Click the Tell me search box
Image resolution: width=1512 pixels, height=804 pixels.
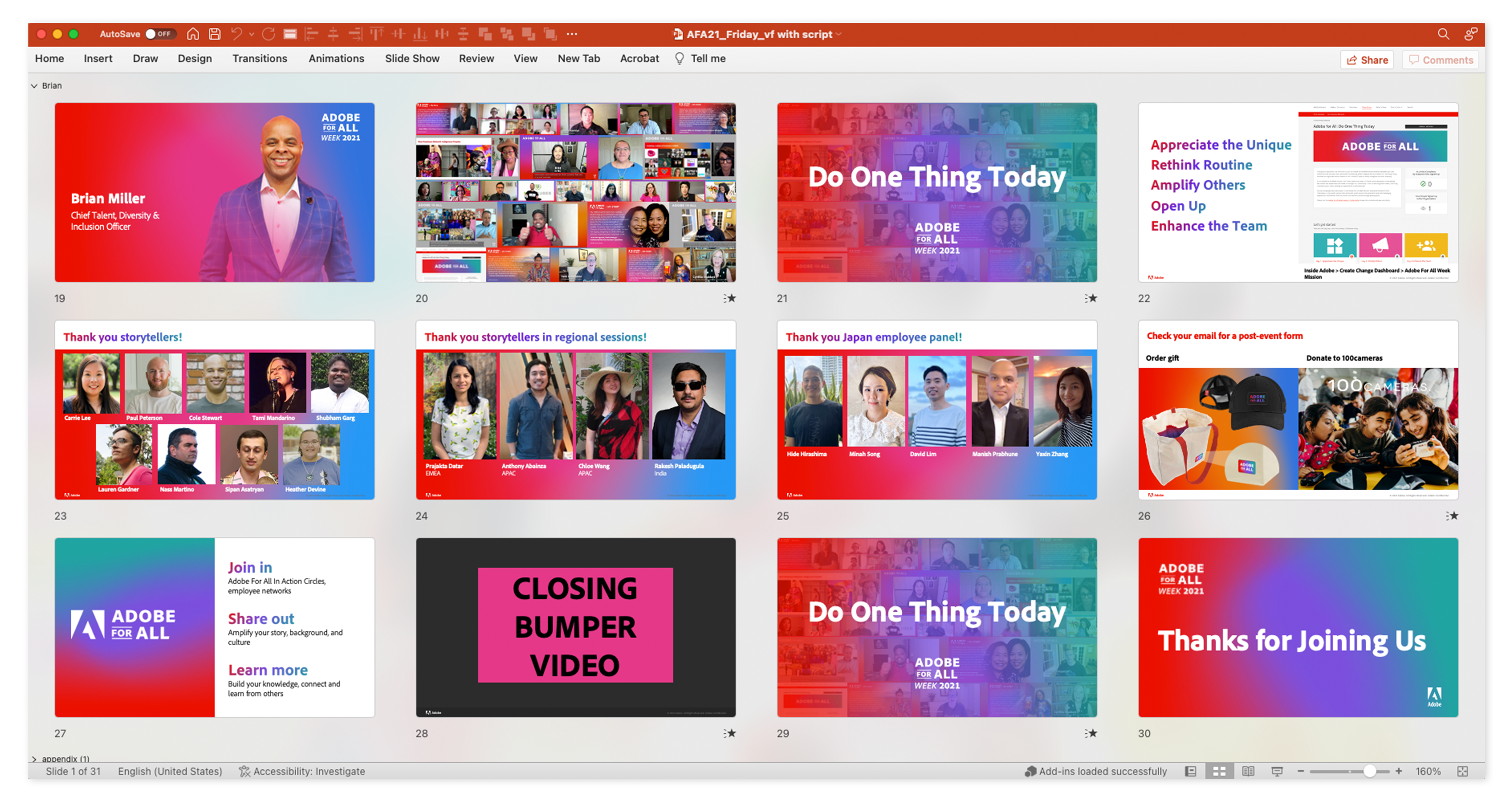[x=700, y=59]
